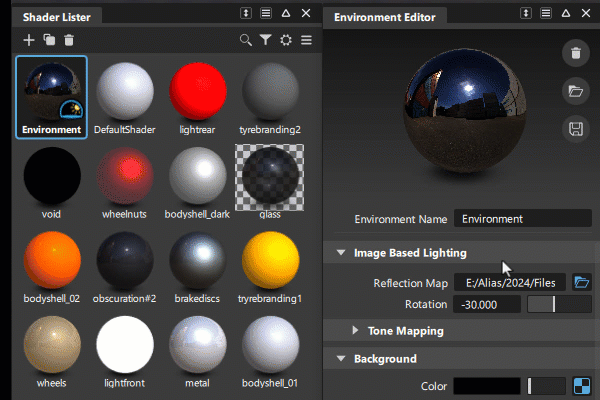Click the Reflection Map path field
Image resolution: width=600 pixels, height=400 pixels.
[510, 283]
